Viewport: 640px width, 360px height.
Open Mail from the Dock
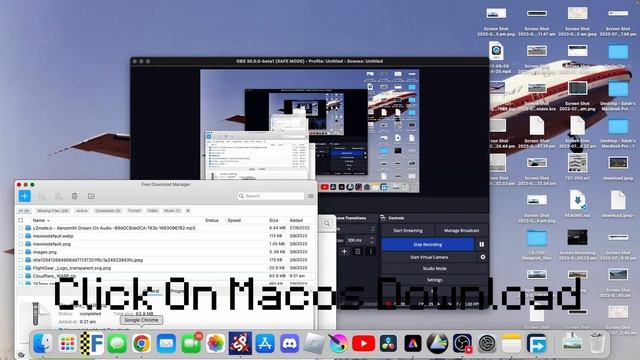click(166, 344)
